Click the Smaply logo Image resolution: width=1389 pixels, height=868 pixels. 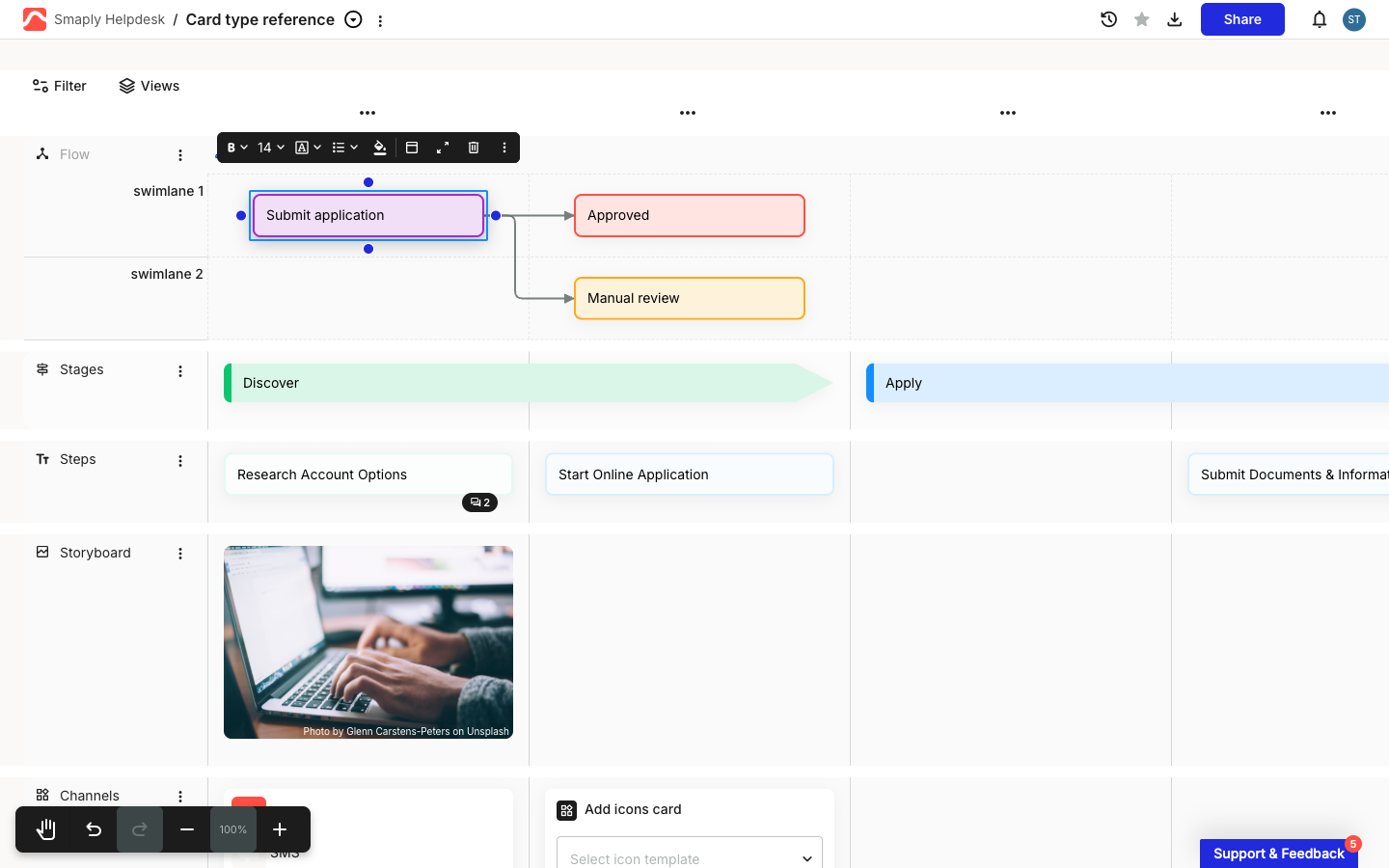click(x=35, y=19)
